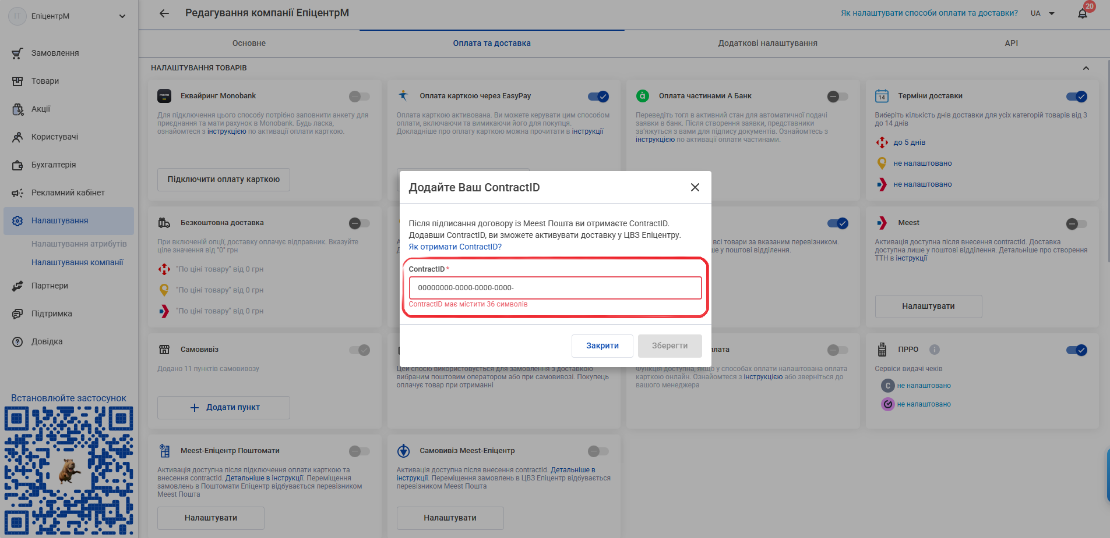Click the Monobank logo icon
Screen dimensions: 1110x538
(164, 96)
